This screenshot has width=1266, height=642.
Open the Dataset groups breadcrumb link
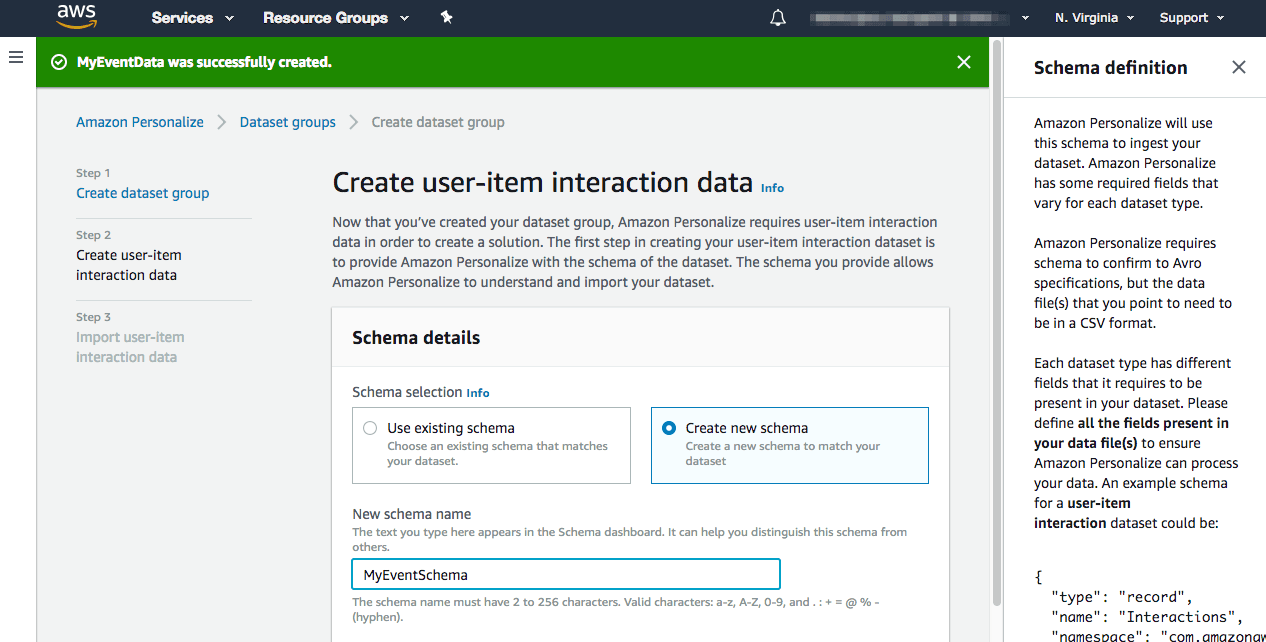click(x=287, y=121)
